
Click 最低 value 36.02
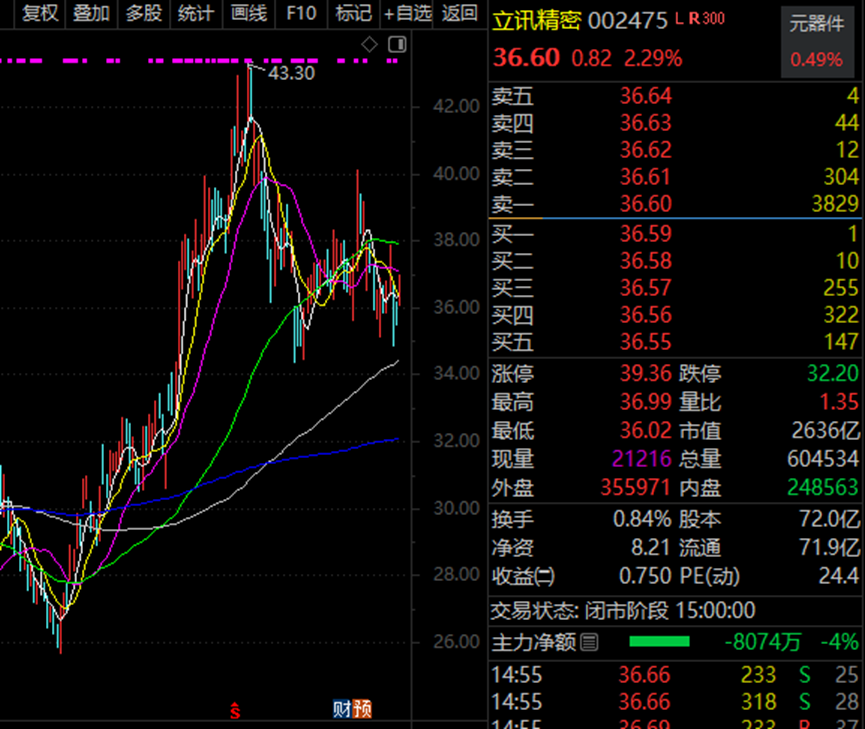coord(645,430)
